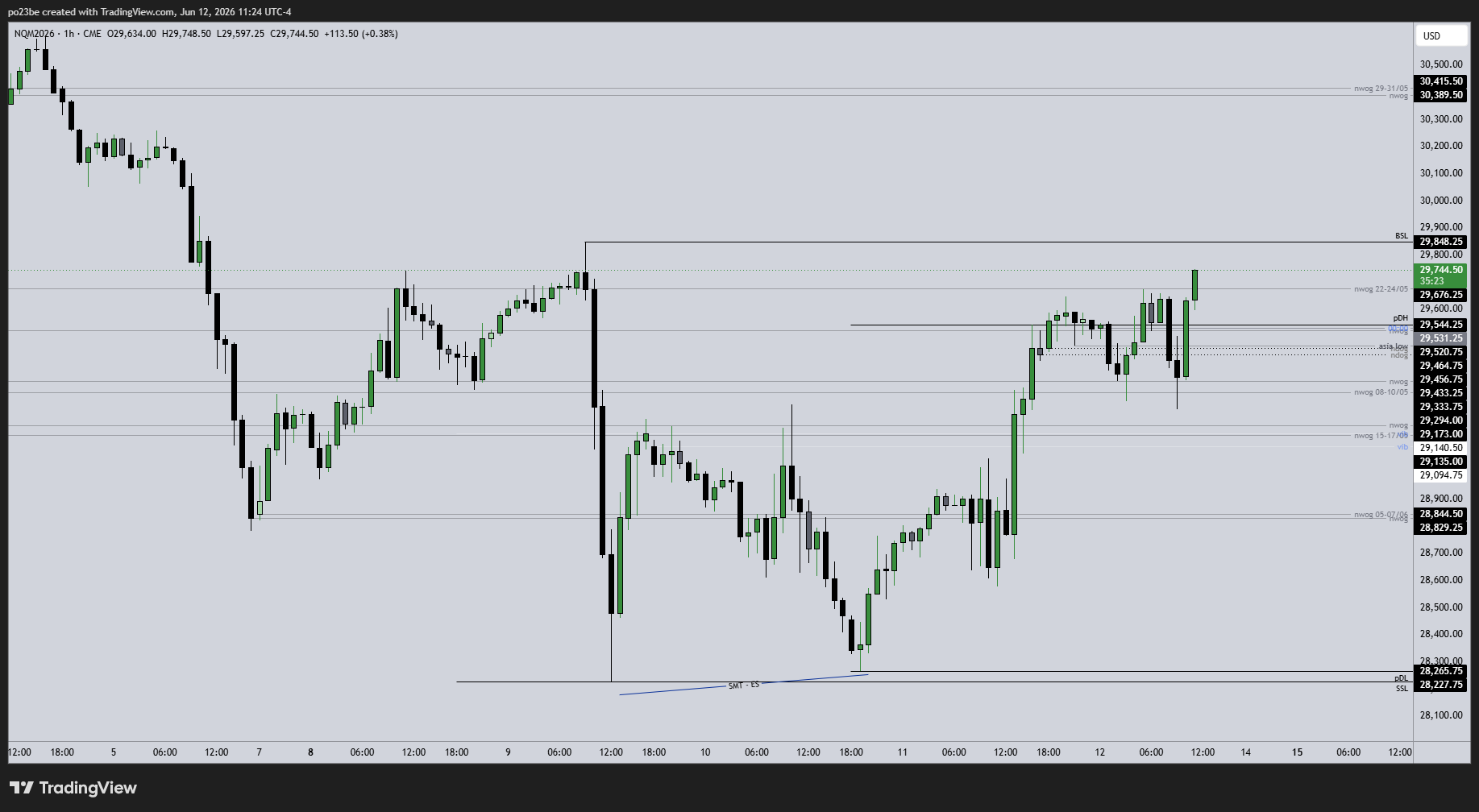Click the vib label
Viewport: 1479px width, 812px height.
pos(1403,447)
